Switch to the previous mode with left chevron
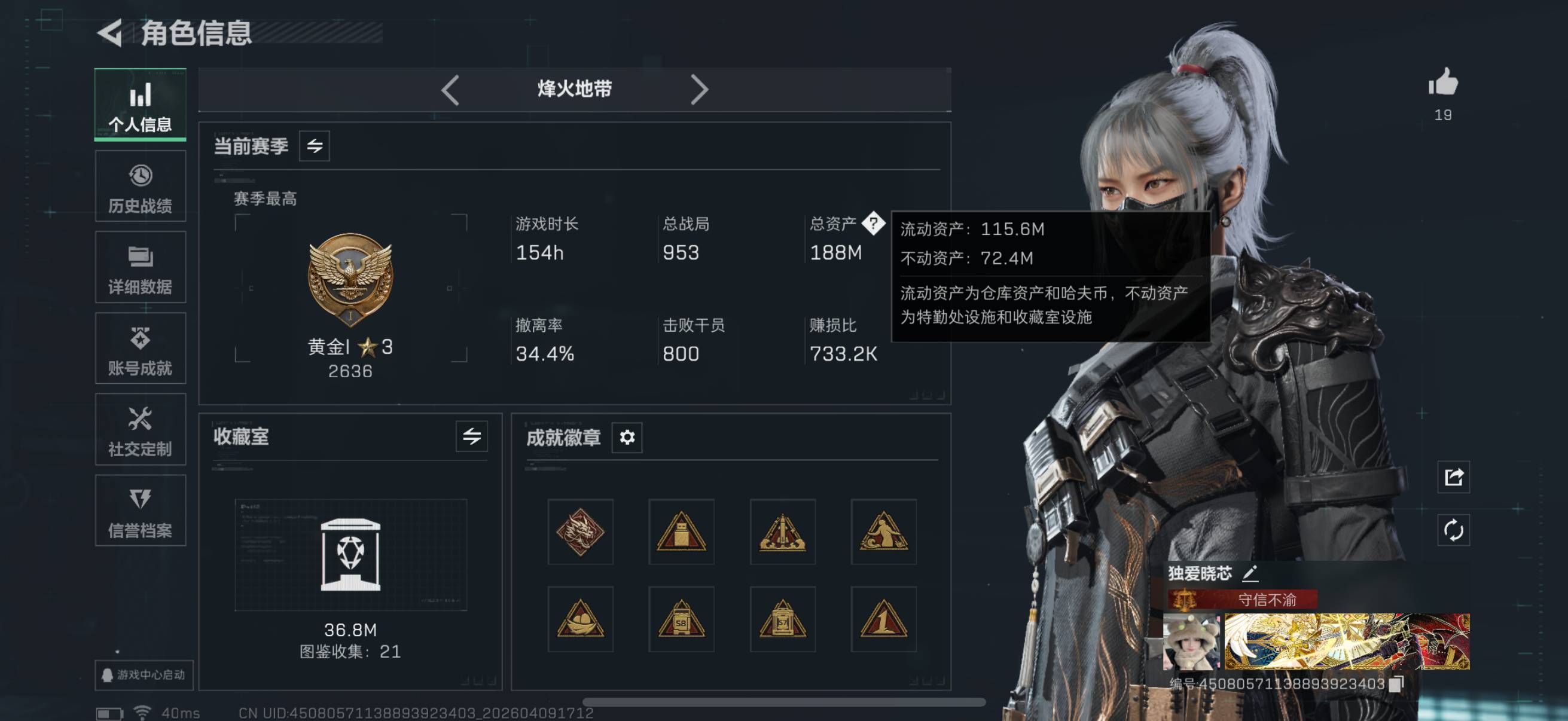 coord(450,90)
